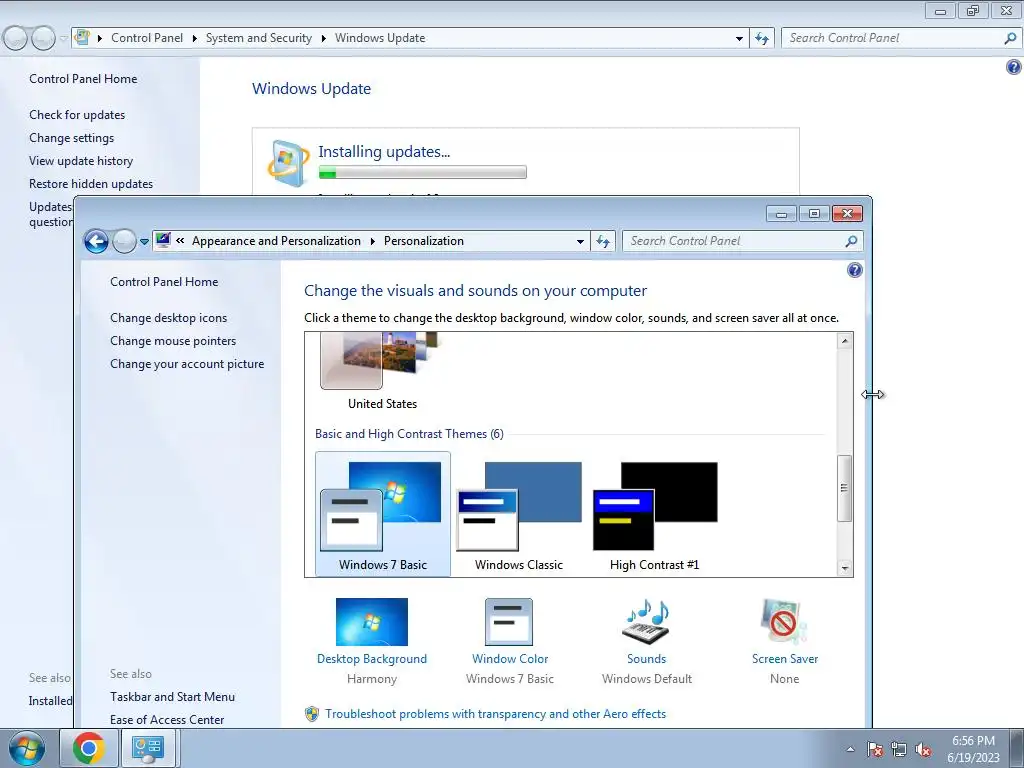Click the network tray icon

tap(899, 749)
